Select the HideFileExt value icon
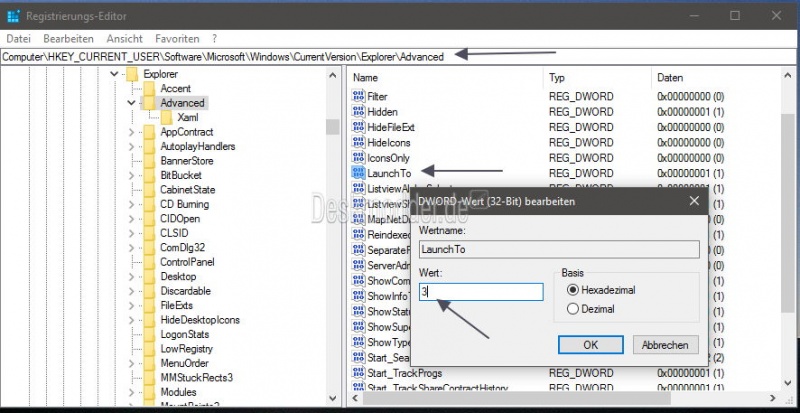The width and height of the screenshot is (800, 413). pyautogui.click(x=359, y=127)
